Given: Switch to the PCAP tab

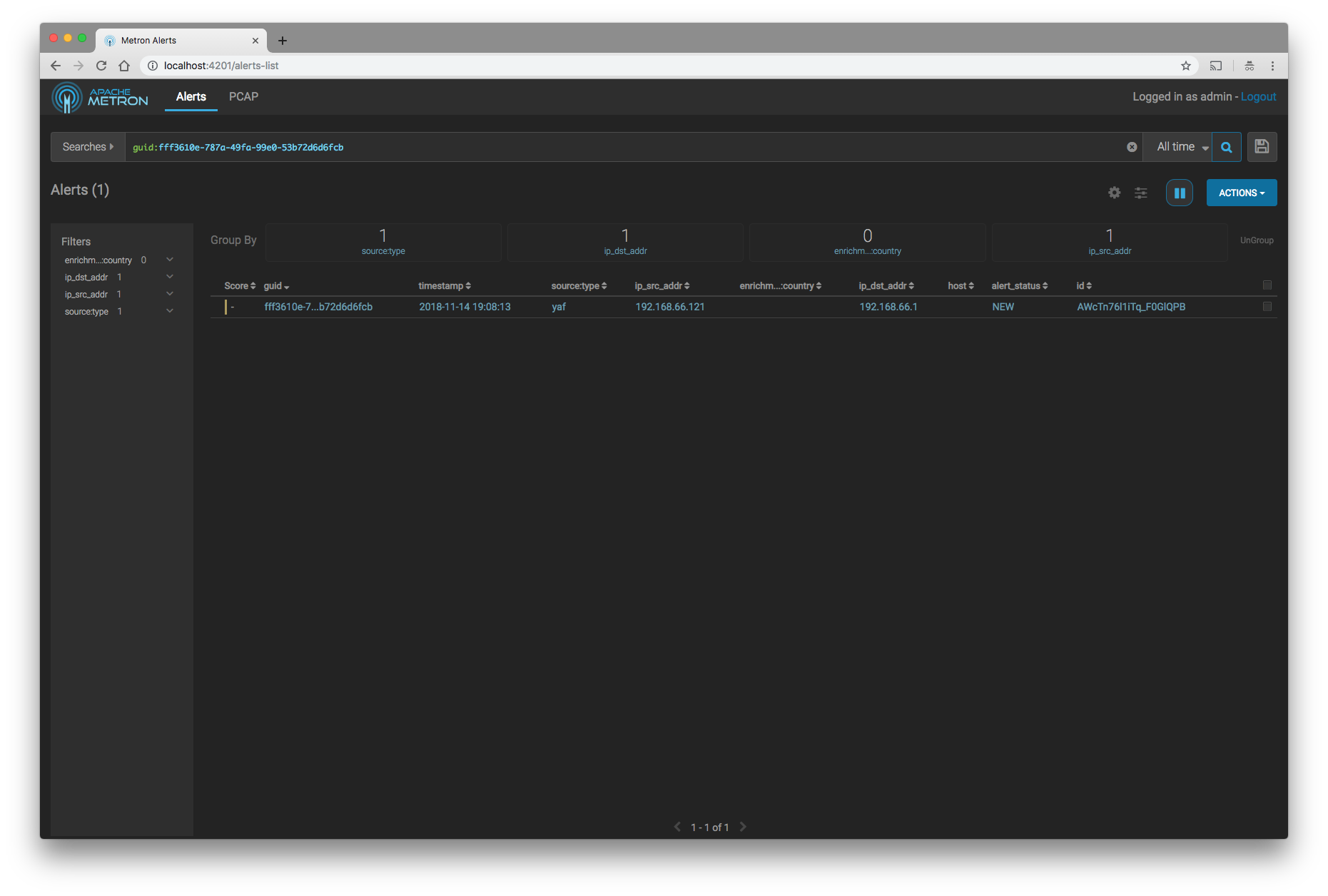Looking at the screenshot, I should [x=243, y=97].
